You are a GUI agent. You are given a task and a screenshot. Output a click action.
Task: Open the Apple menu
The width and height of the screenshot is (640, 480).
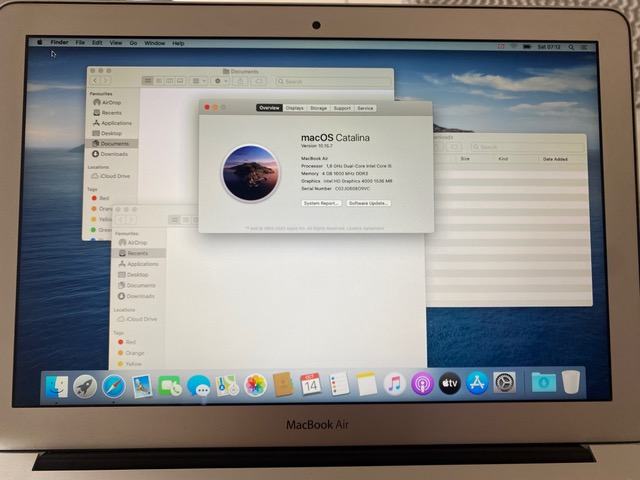click(x=40, y=42)
